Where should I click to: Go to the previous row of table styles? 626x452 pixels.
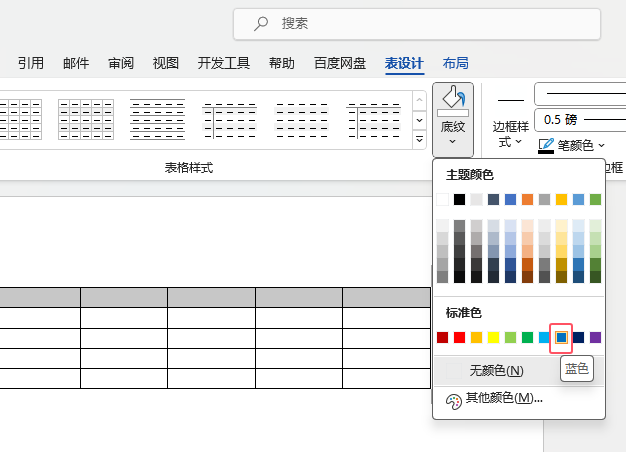pyautogui.click(x=419, y=101)
